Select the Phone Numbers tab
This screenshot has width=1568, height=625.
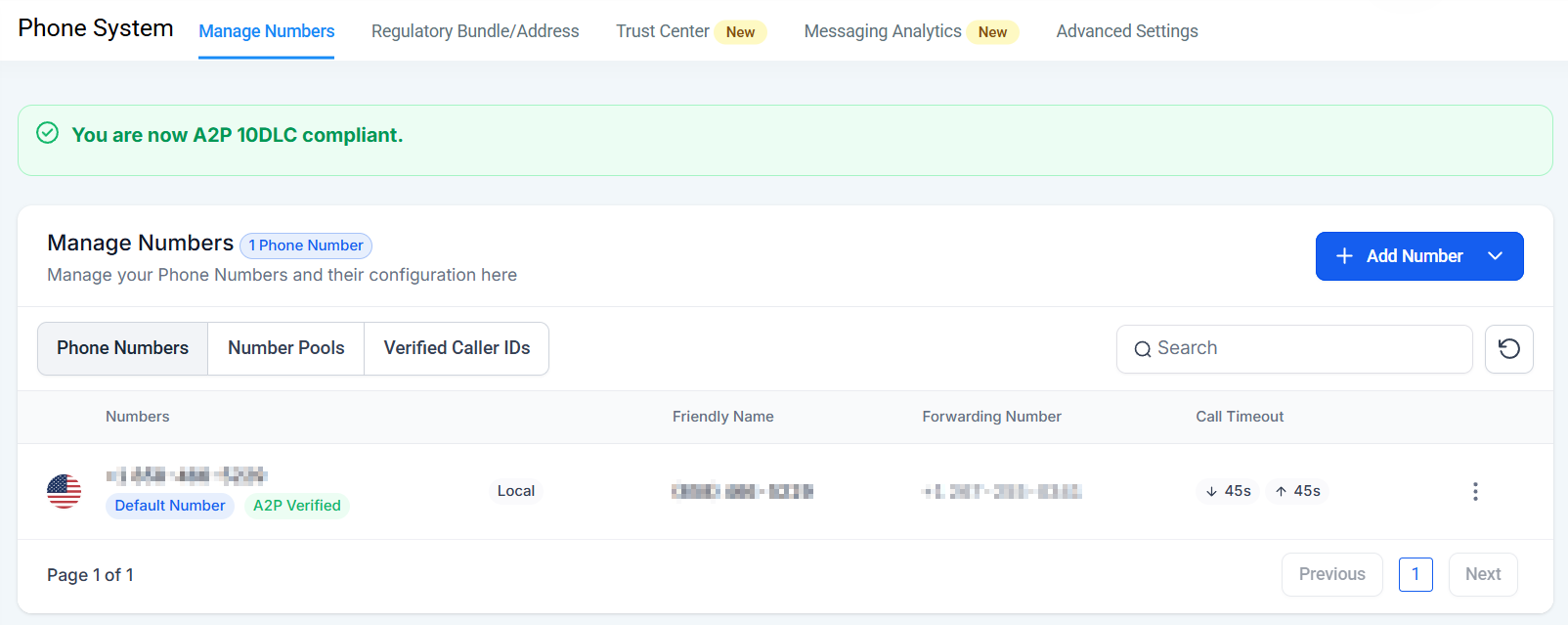(x=122, y=348)
